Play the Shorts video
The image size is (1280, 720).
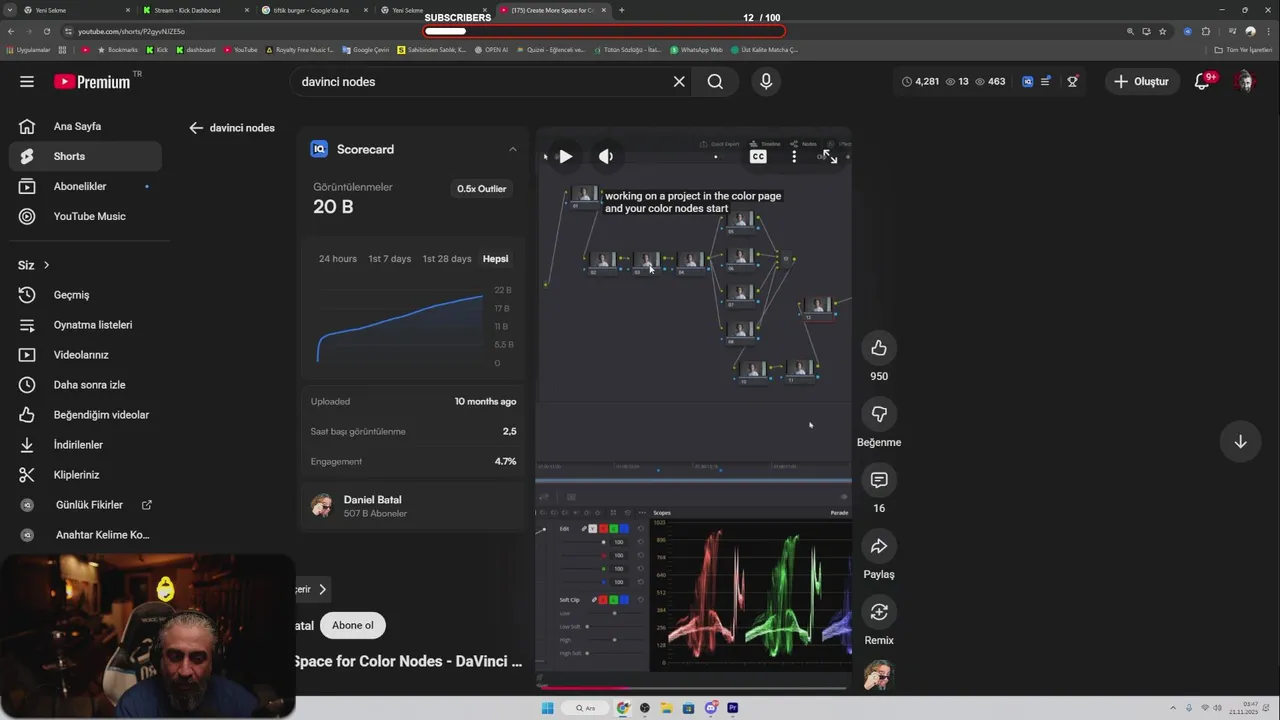click(565, 156)
